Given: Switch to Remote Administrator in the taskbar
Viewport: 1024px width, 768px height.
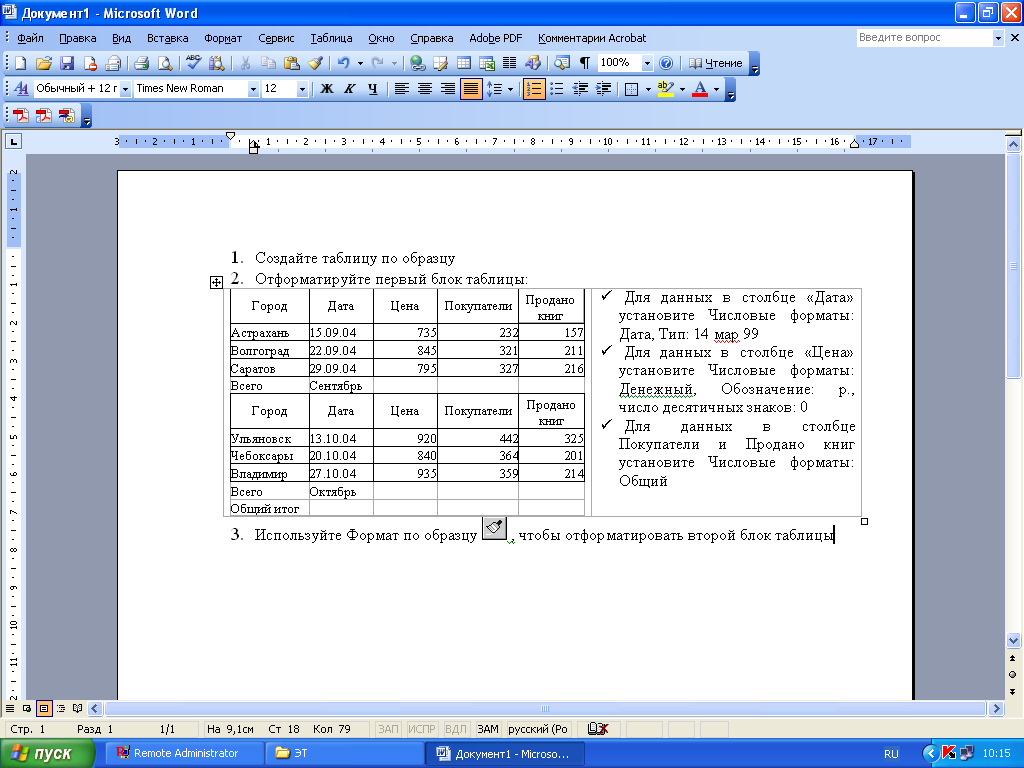Looking at the screenshot, I should (184, 753).
